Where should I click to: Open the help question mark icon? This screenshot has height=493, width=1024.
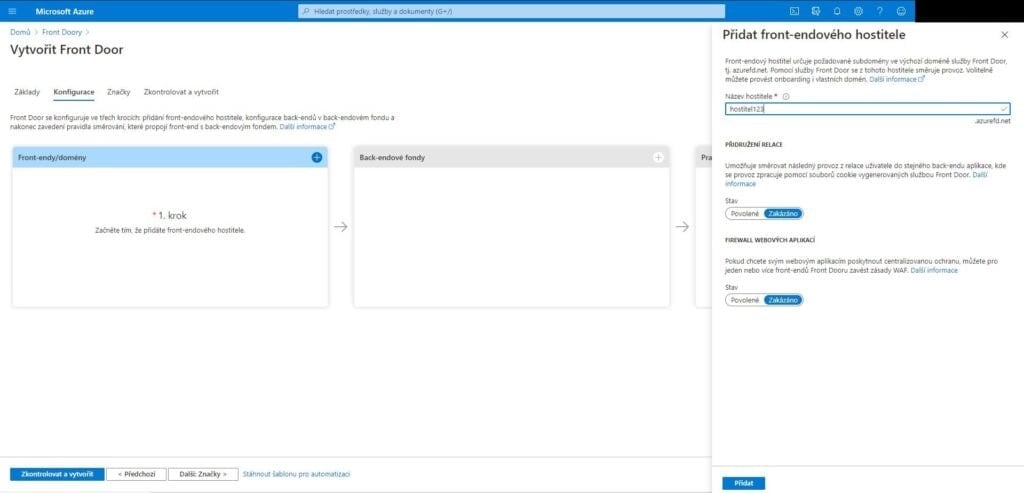click(x=880, y=11)
